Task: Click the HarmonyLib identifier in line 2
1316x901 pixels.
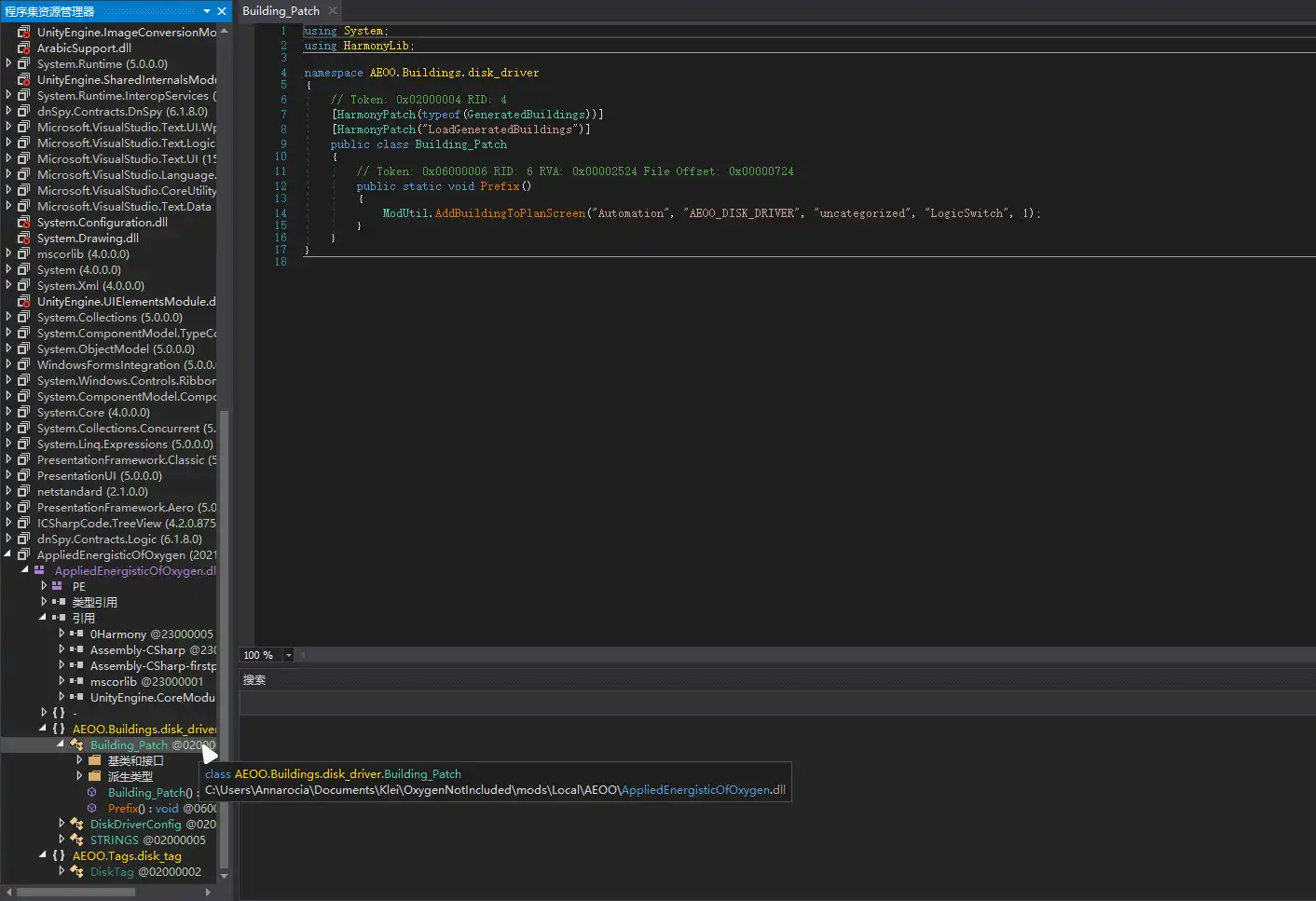Action: tap(376, 45)
